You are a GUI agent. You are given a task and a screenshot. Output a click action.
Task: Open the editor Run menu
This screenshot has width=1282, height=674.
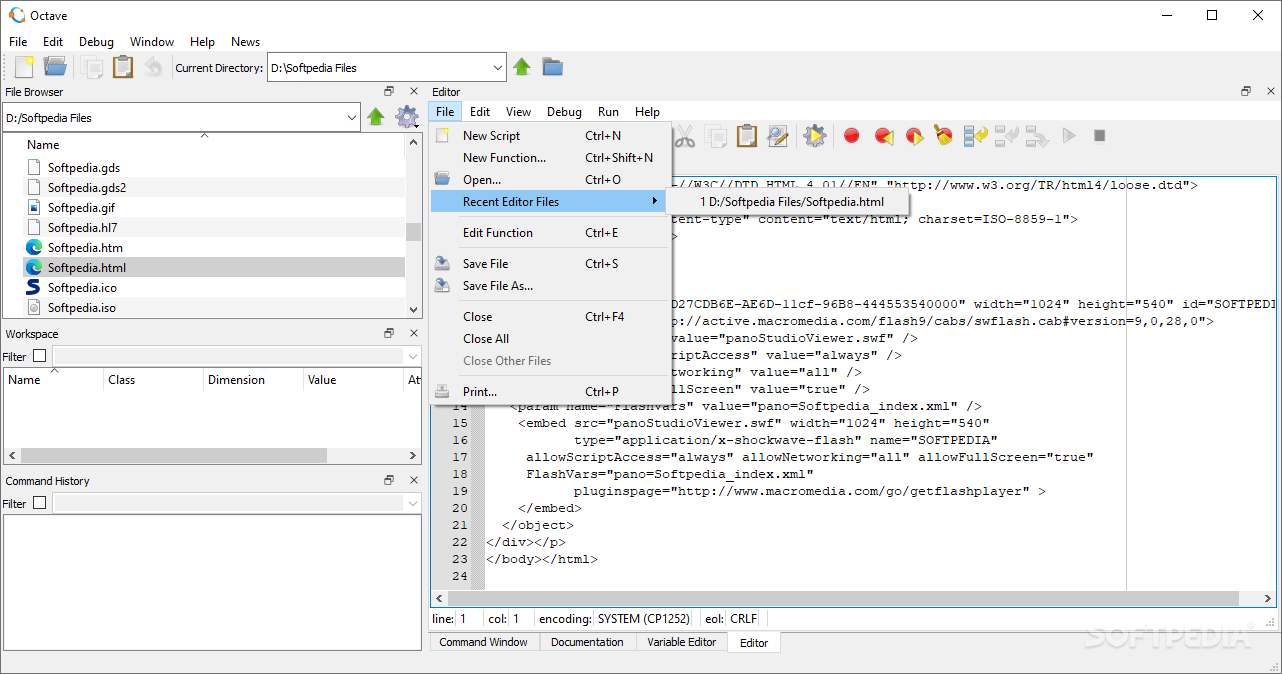[608, 112]
